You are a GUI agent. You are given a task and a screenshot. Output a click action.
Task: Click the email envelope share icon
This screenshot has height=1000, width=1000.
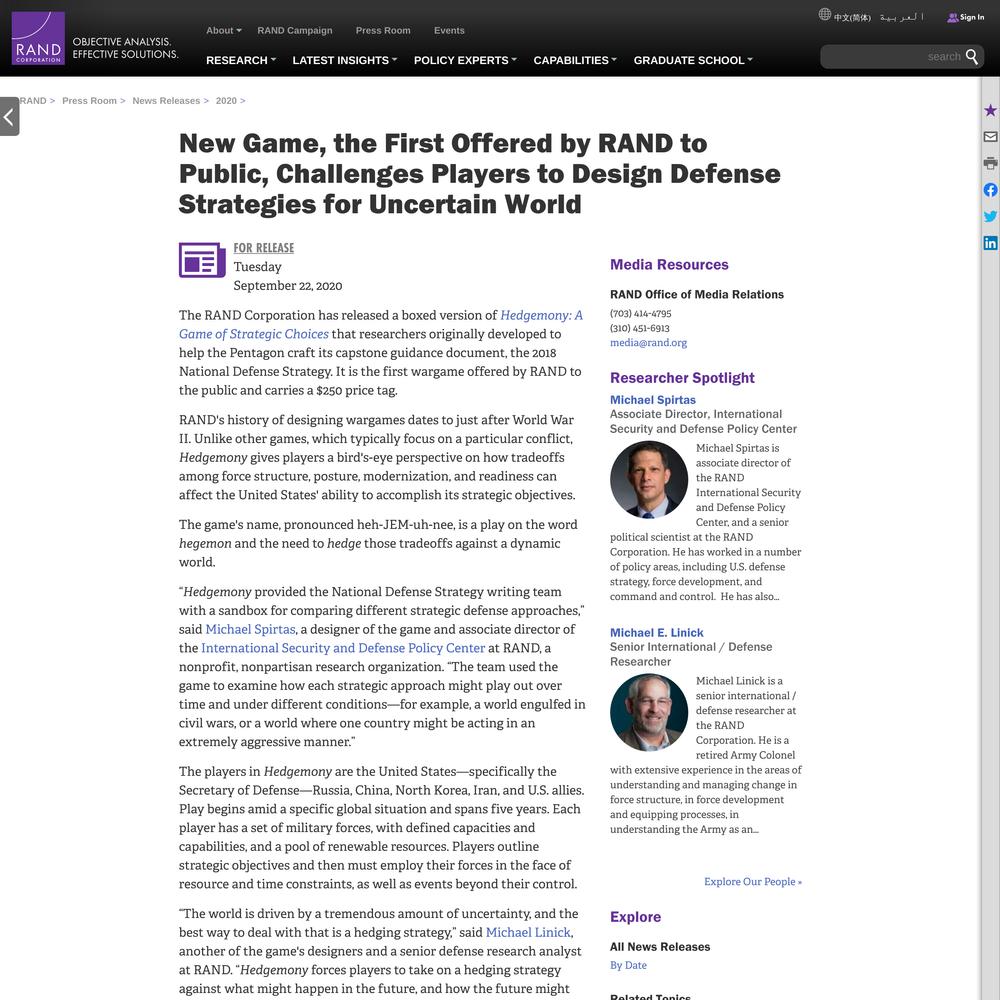[990, 136]
